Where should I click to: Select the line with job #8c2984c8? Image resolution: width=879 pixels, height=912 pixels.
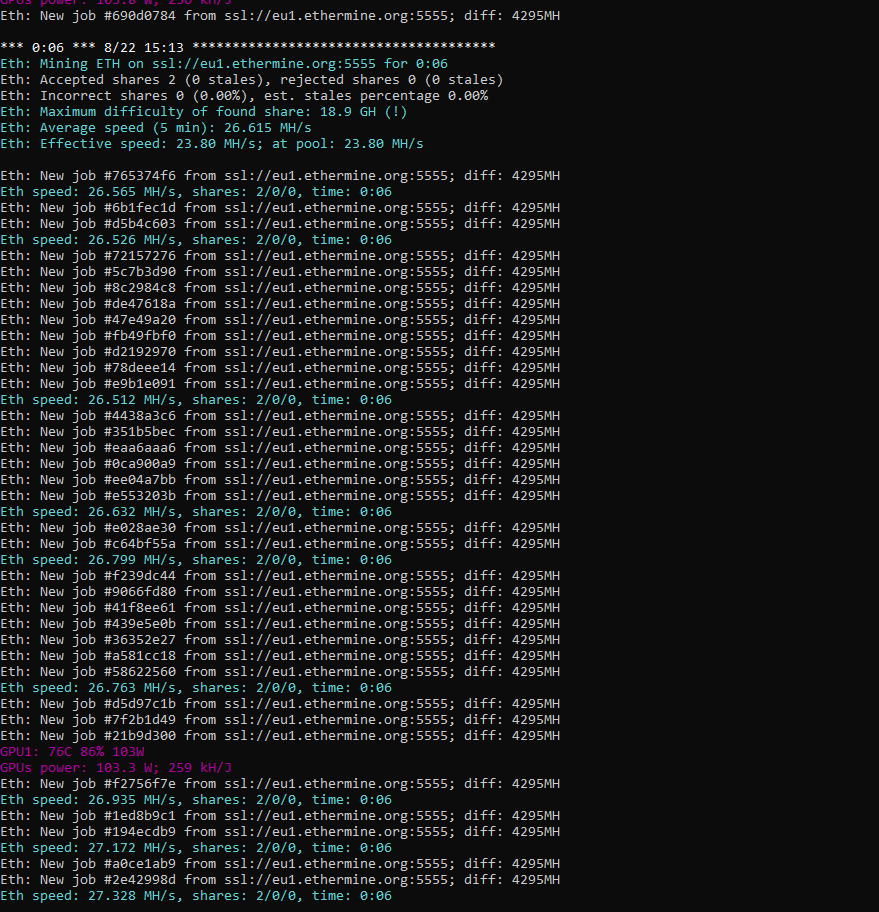280,287
